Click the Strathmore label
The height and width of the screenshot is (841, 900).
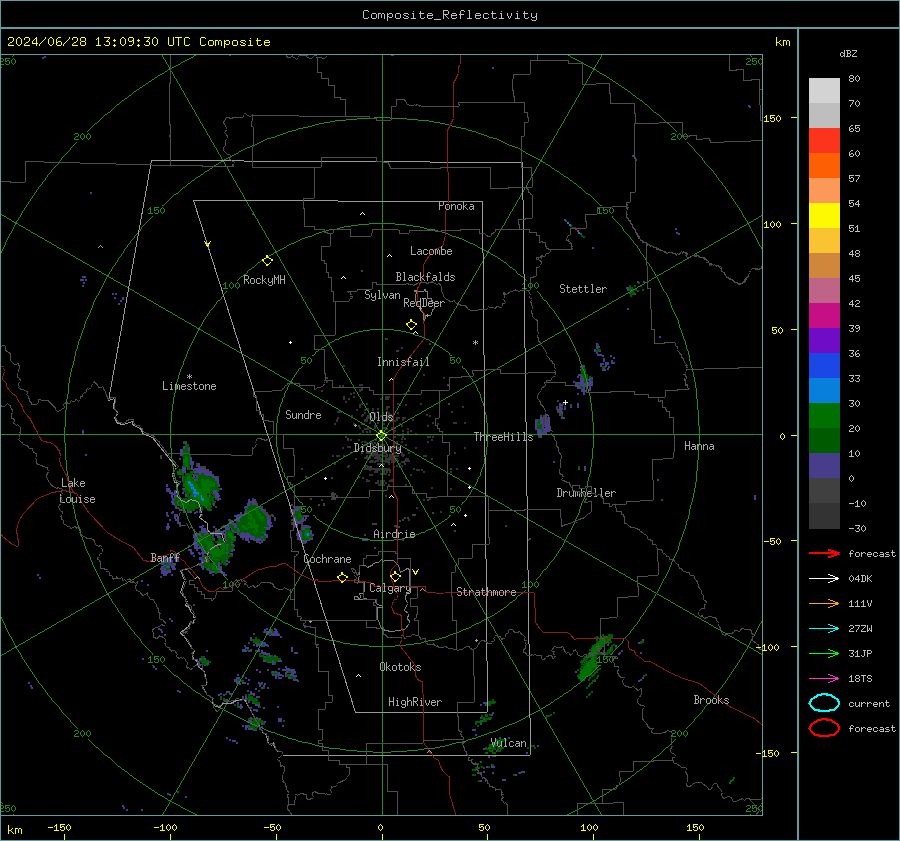coord(486,592)
